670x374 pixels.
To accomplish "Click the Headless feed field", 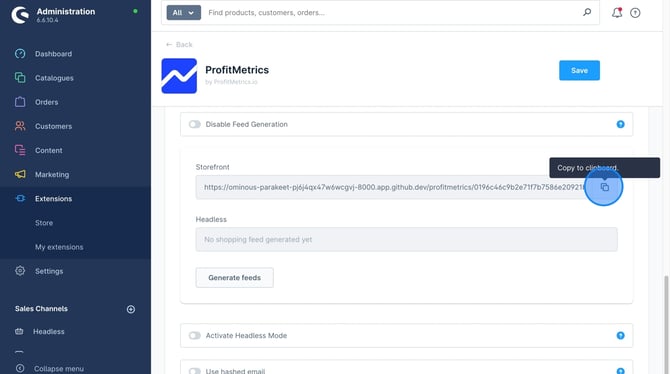I will pyautogui.click(x=406, y=239).
